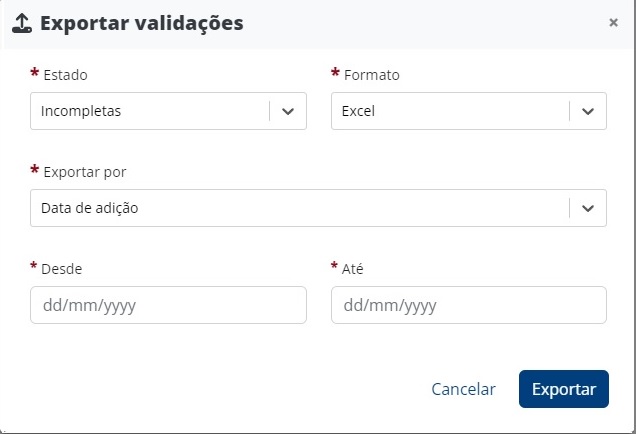This screenshot has height=434, width=636.
Task: Click the Incompletas value in Estado
Action: pos(82,111)
